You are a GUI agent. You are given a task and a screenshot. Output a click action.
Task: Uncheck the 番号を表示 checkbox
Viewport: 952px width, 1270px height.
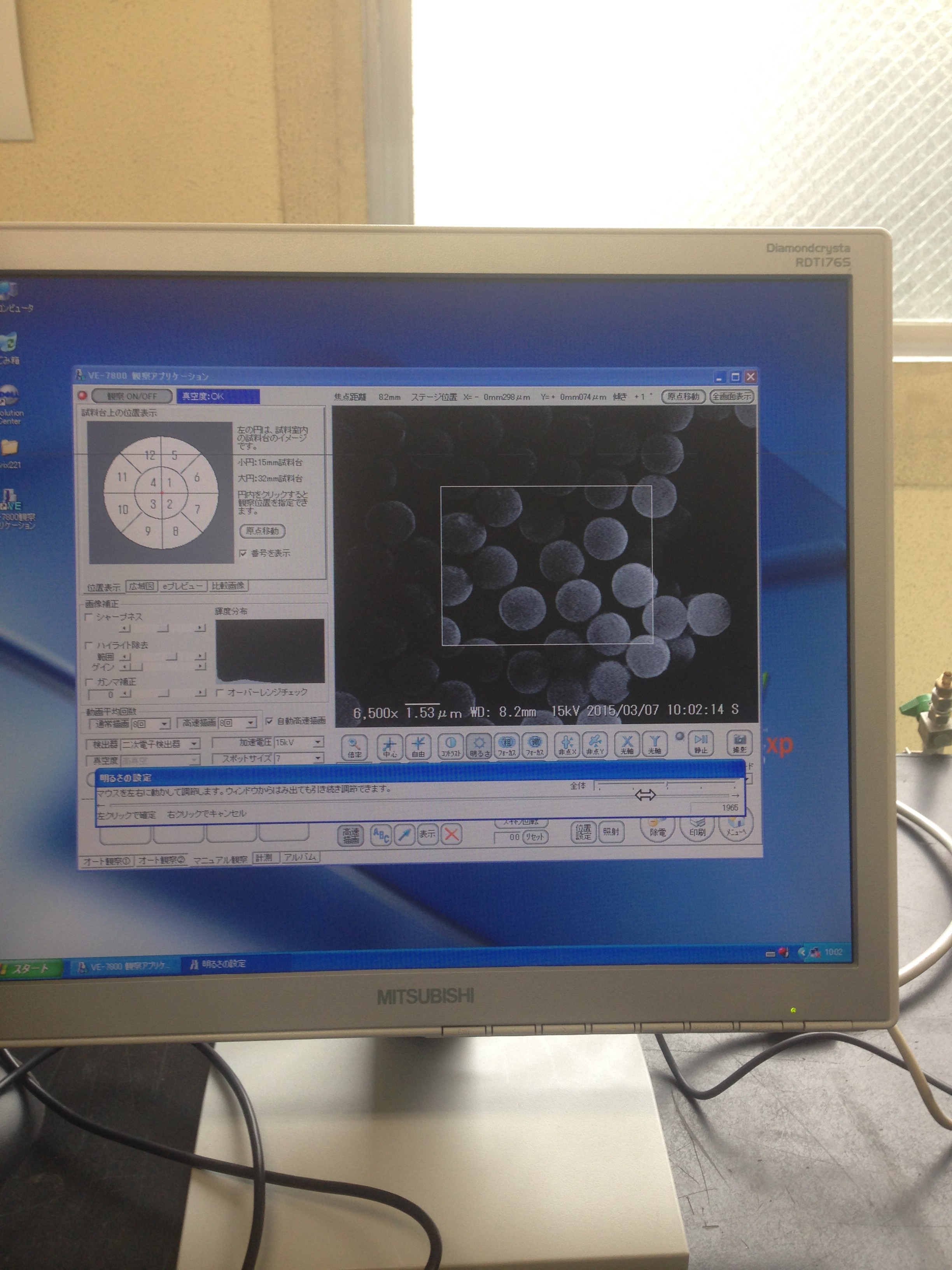coord(243,553)
